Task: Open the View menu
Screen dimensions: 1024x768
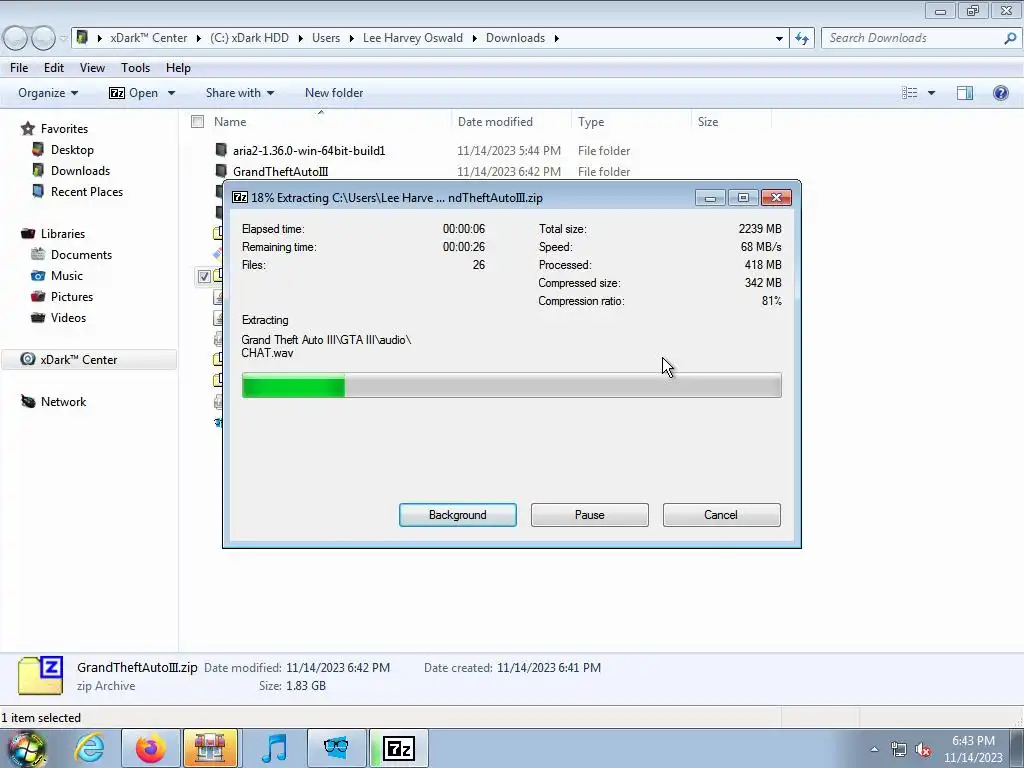Action: [92, 68]
